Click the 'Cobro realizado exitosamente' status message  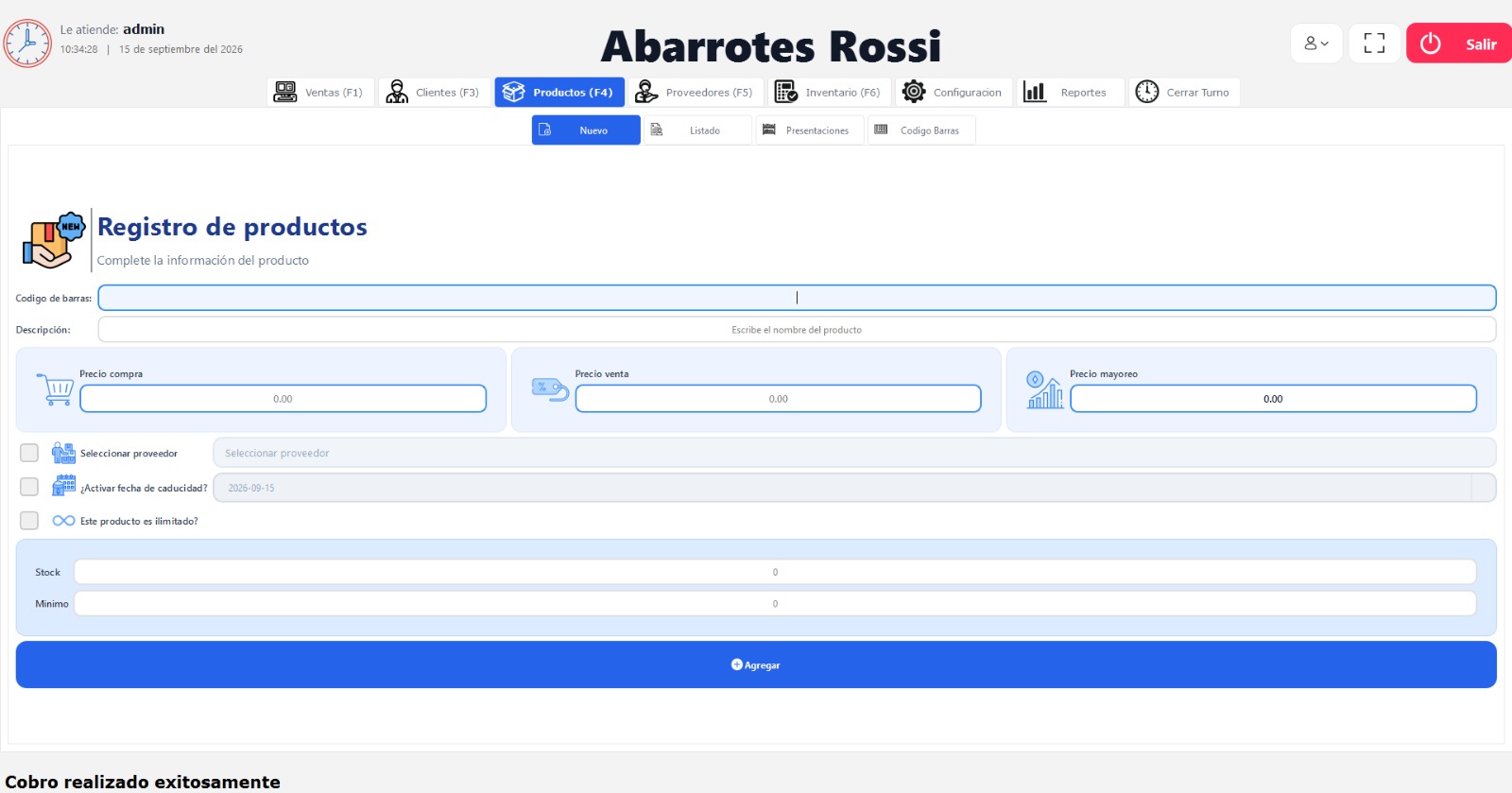[143, 782]
